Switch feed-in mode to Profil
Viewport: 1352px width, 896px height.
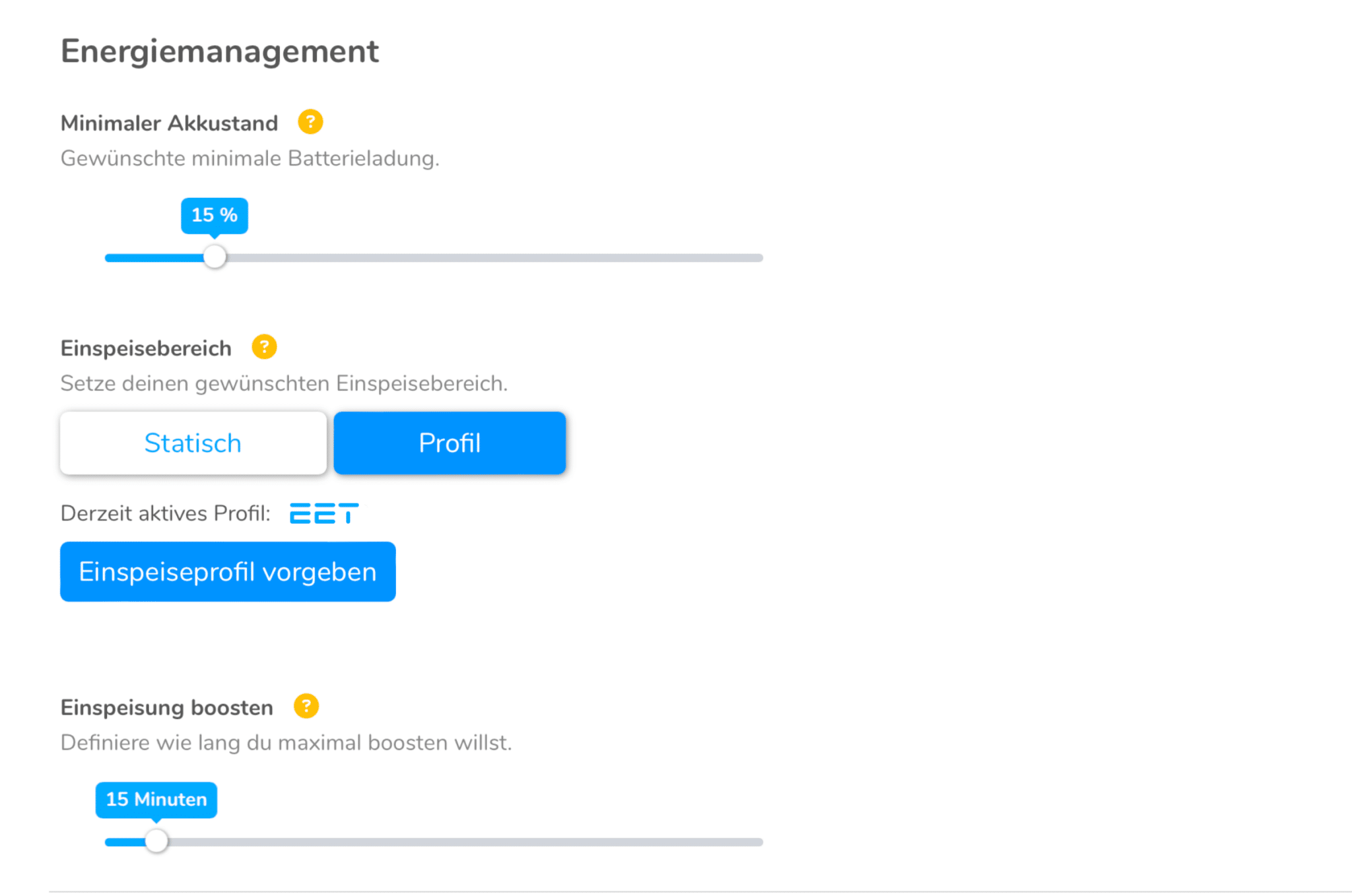coord(450,443)
